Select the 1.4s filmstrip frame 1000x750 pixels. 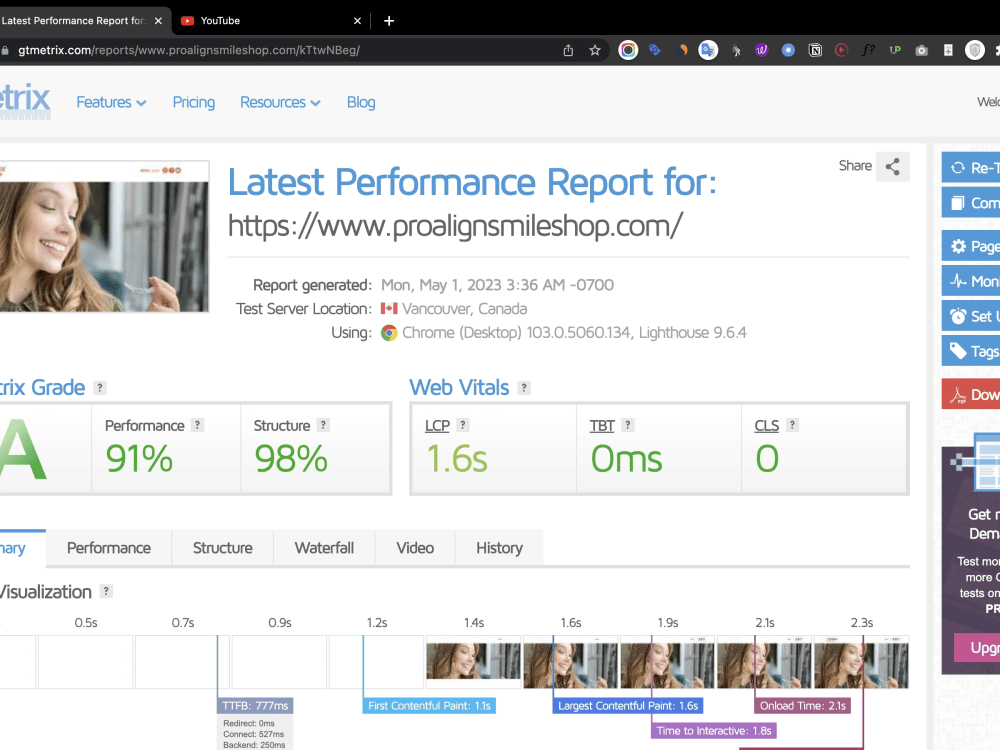pyautogui.click(x=473, y=662)
